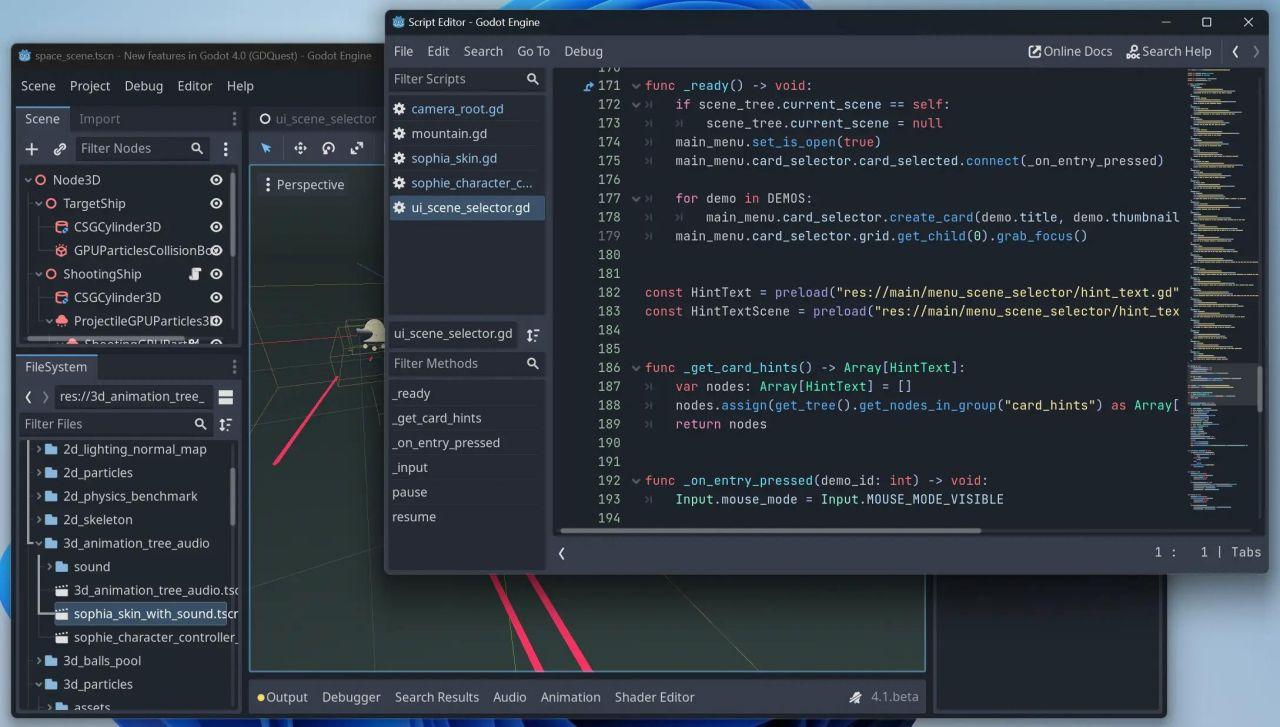Screen dimensions: 1280x727
Task: Fold the _ready function at line 171
Action: (635, 87)
